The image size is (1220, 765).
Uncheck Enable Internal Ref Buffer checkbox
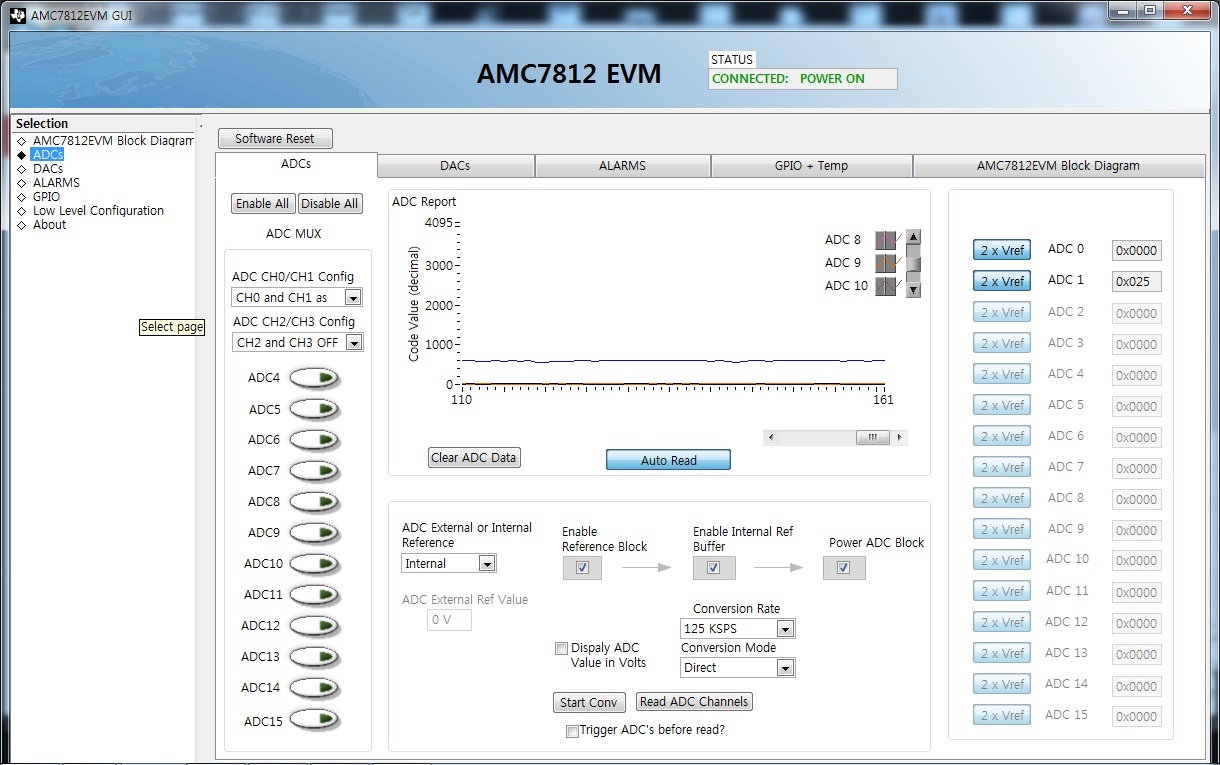714,568
